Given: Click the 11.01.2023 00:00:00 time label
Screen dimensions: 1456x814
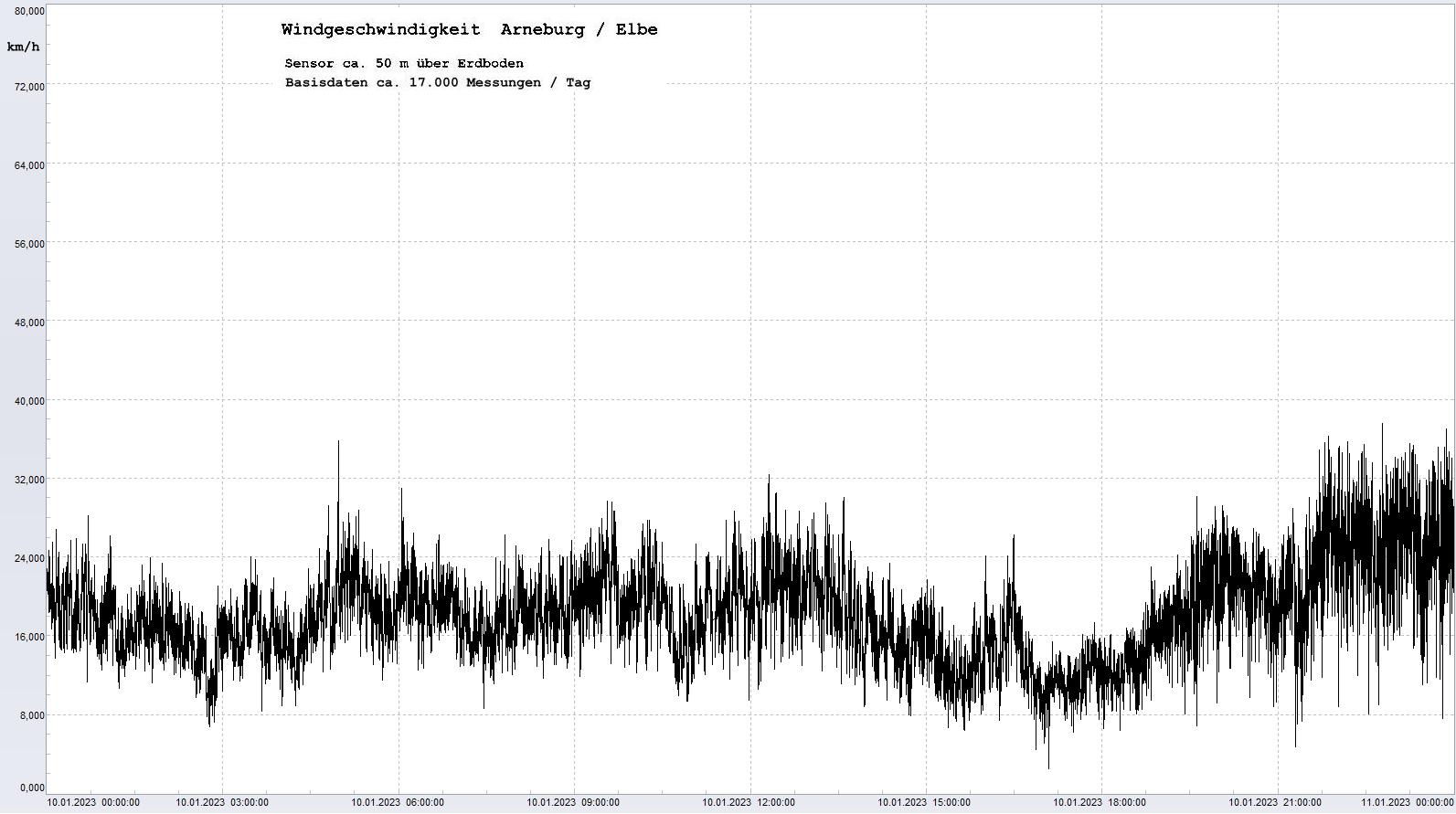Looking at the screenshot, I should click(x=1407, y=803).
